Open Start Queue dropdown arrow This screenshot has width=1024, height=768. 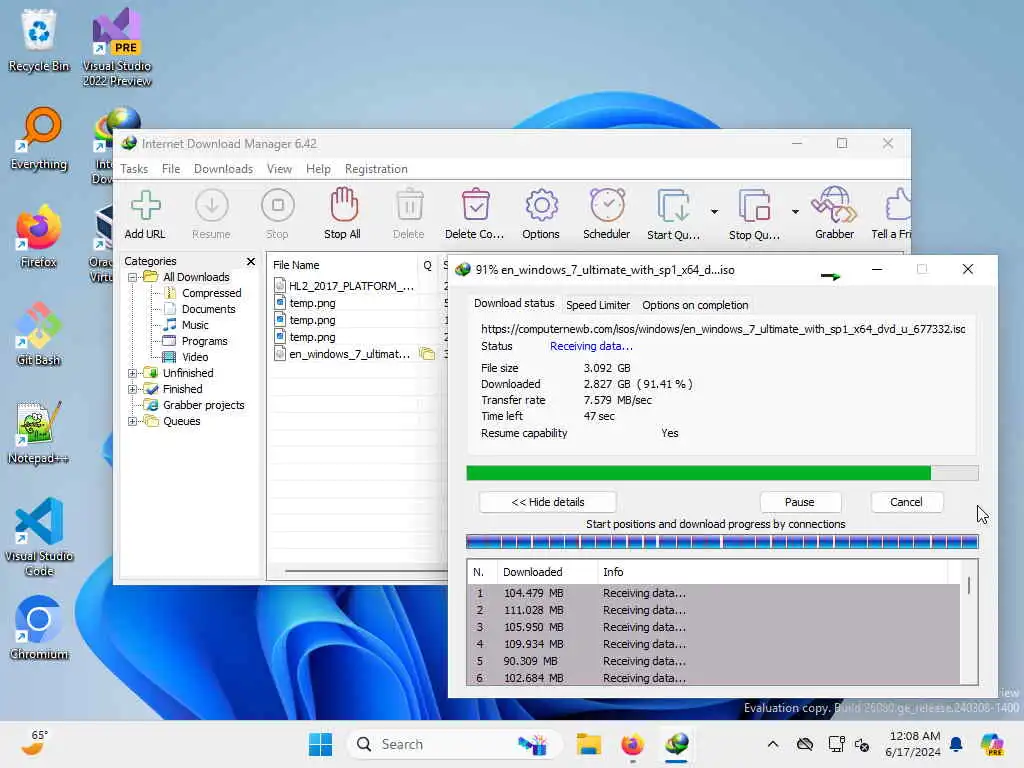tap(714, 212)
